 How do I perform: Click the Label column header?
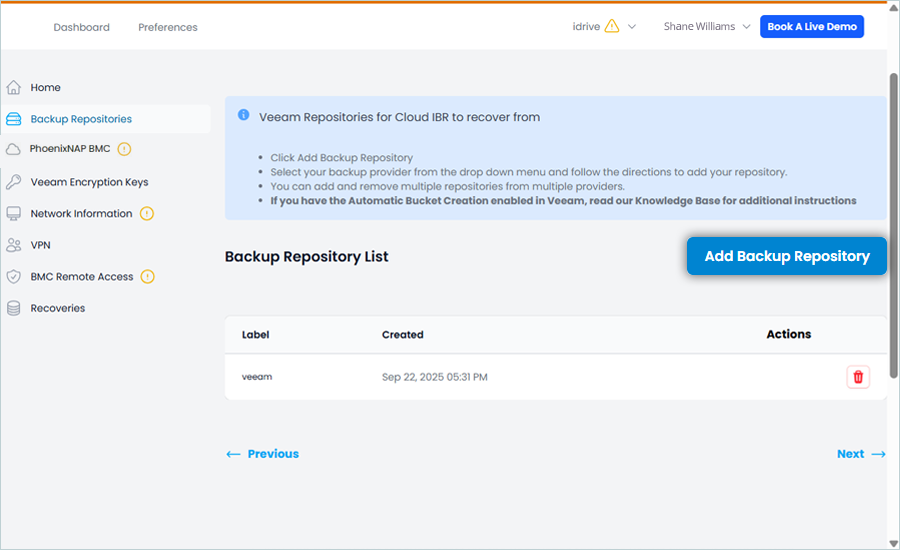point(255,335)
